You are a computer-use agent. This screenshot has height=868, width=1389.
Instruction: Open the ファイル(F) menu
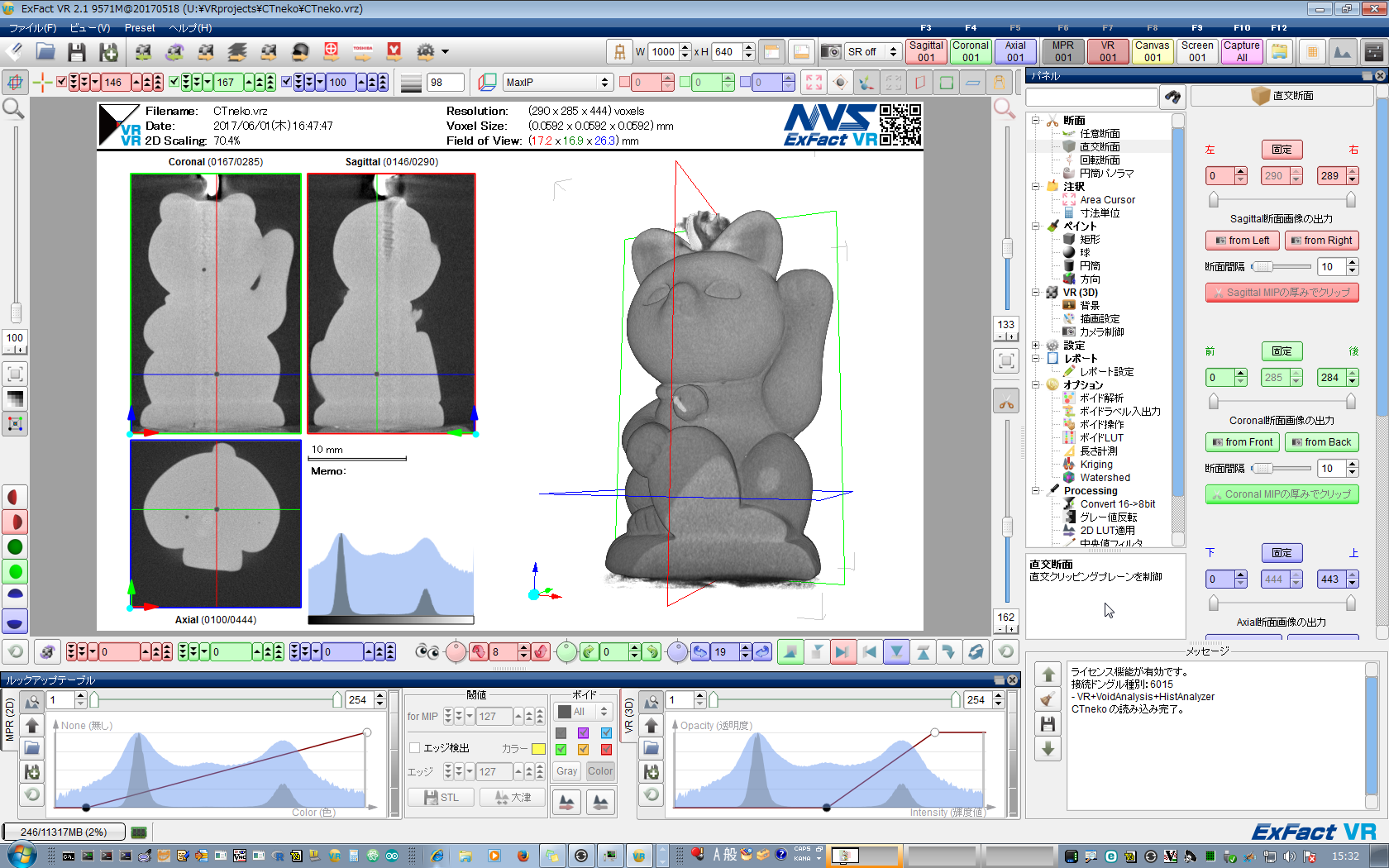click(33, 28)
